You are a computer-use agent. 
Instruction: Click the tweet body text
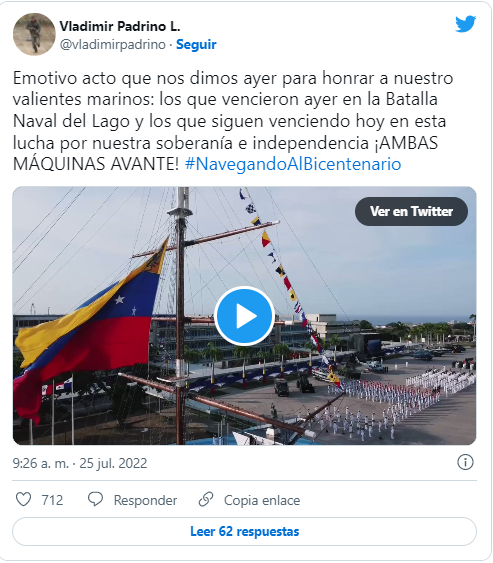pos(233,121)
